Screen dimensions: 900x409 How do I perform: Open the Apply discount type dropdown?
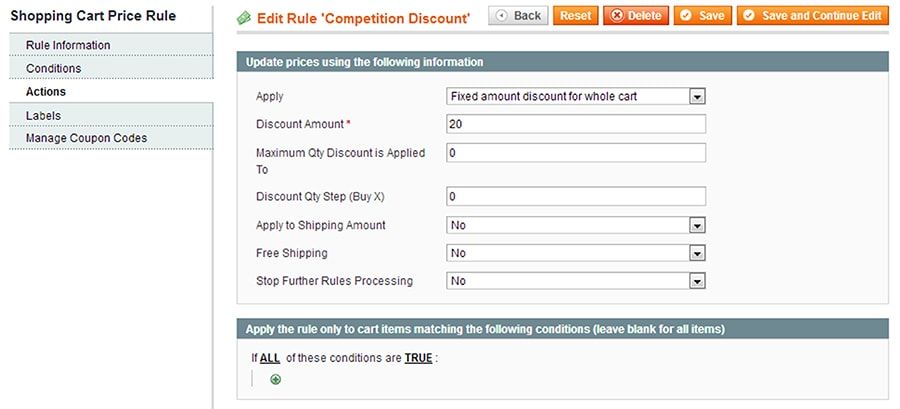pos(575,97)
